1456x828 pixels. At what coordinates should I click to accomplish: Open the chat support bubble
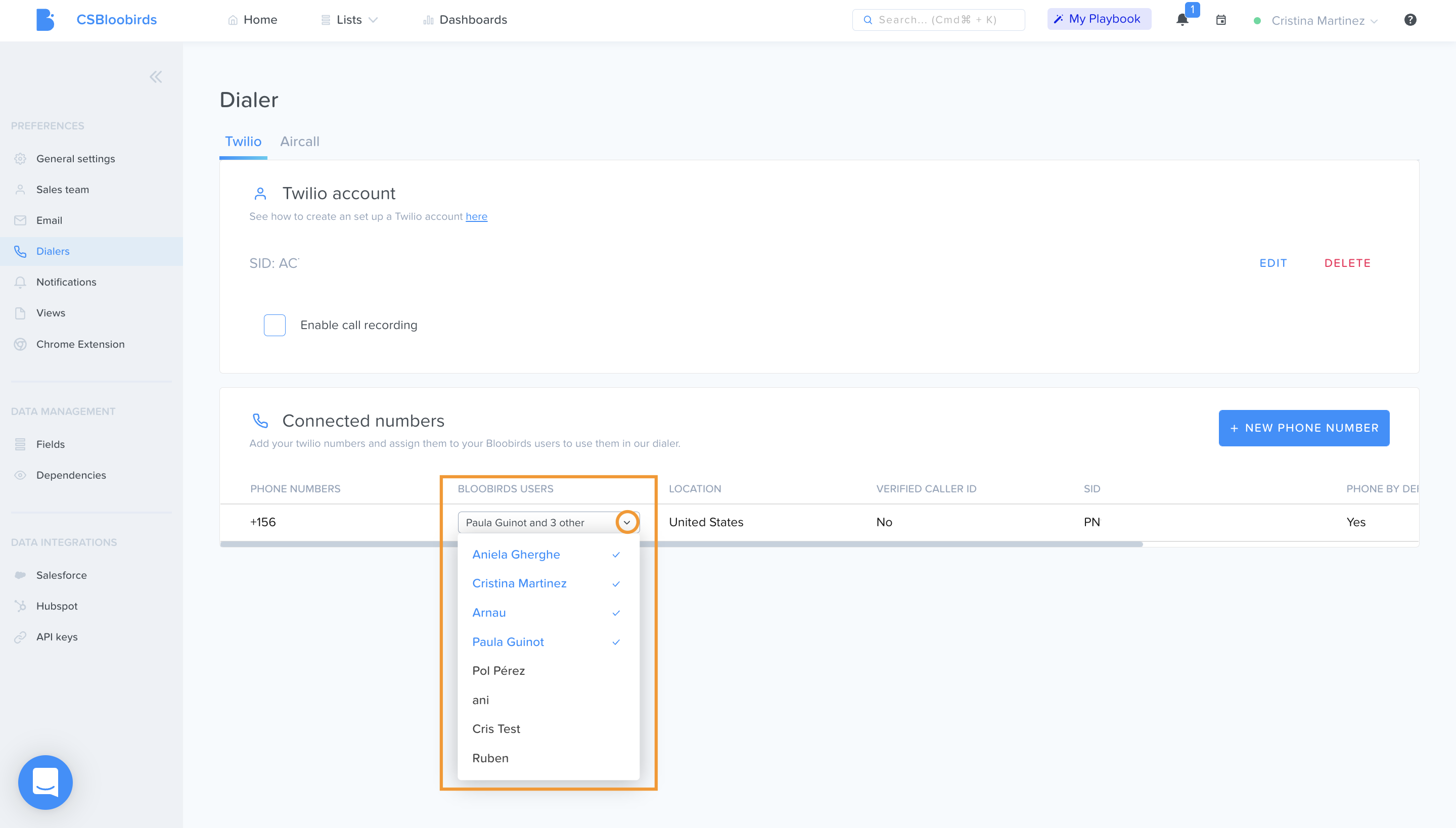coord(45,782)
